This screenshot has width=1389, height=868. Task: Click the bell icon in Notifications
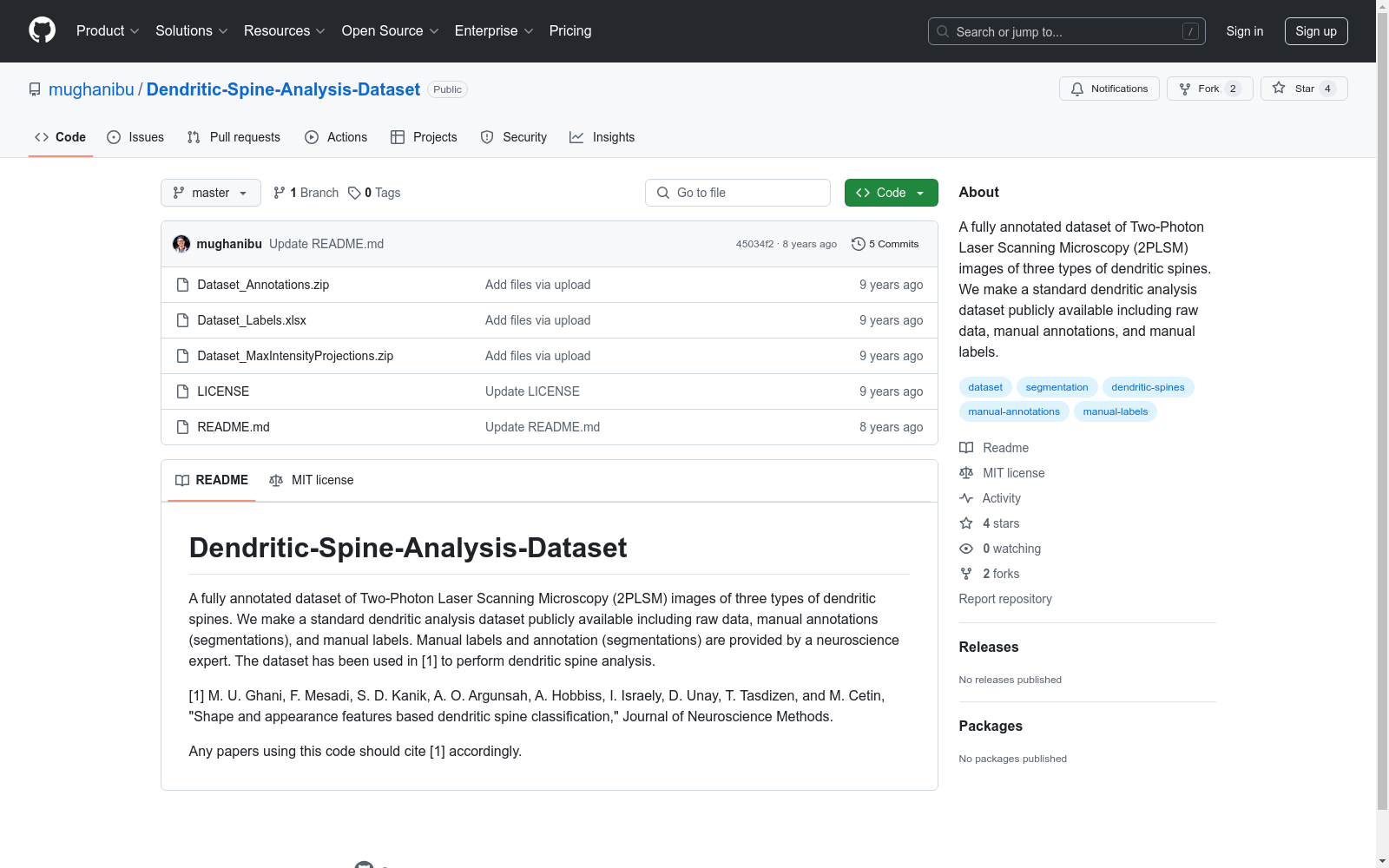click(1077, 89)
